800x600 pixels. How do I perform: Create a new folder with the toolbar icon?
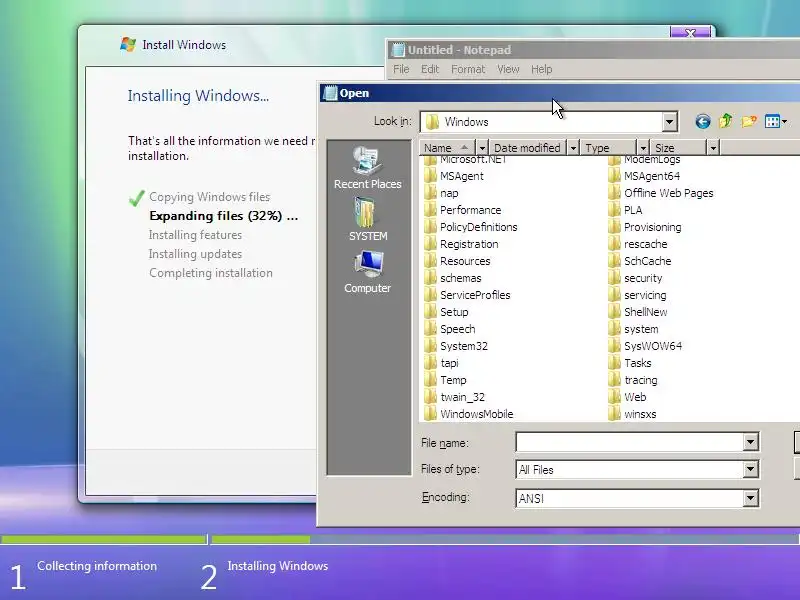pos(748,121)
